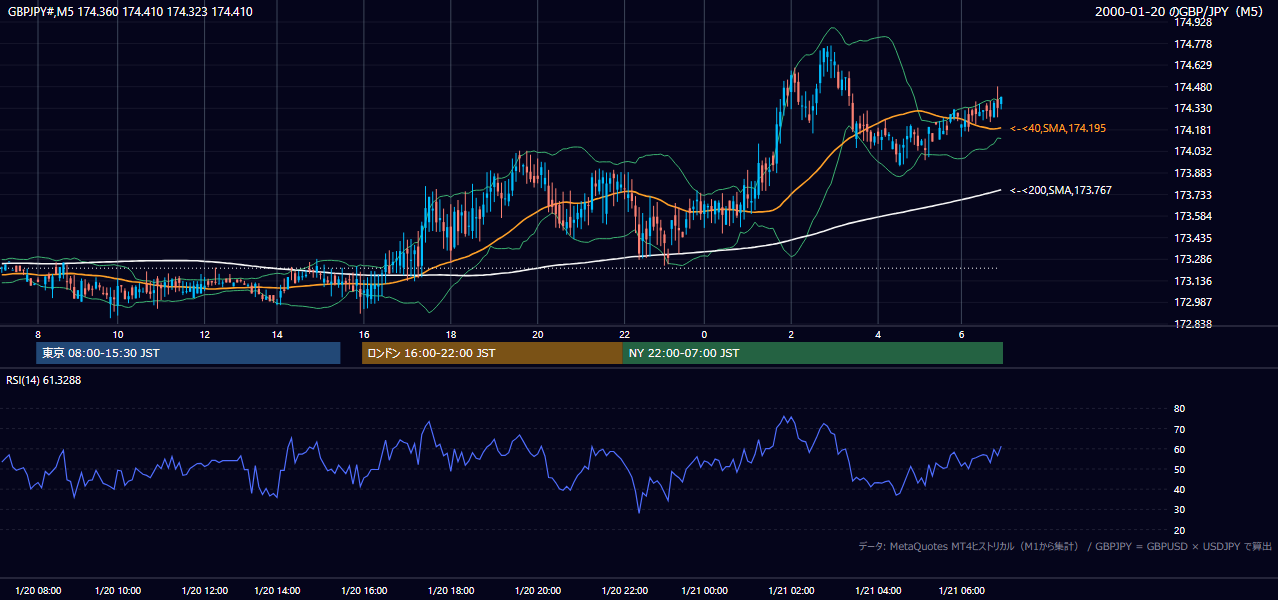Click price axis label 173.584
Viewport: 1278px width, 600px height.
pyautogui.click(x=1193, y=216)
